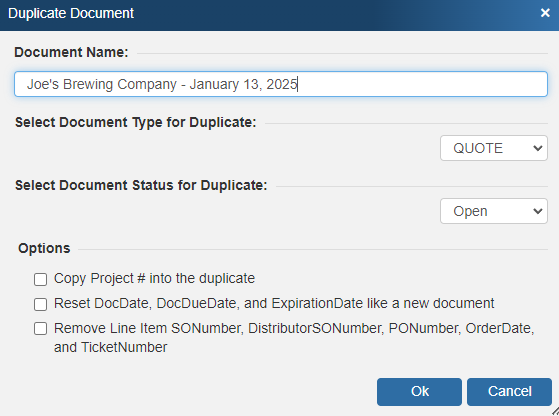Close the Duplicate Document dialog with X
Viewport: 559px width, 416px height.
point(545,13)
